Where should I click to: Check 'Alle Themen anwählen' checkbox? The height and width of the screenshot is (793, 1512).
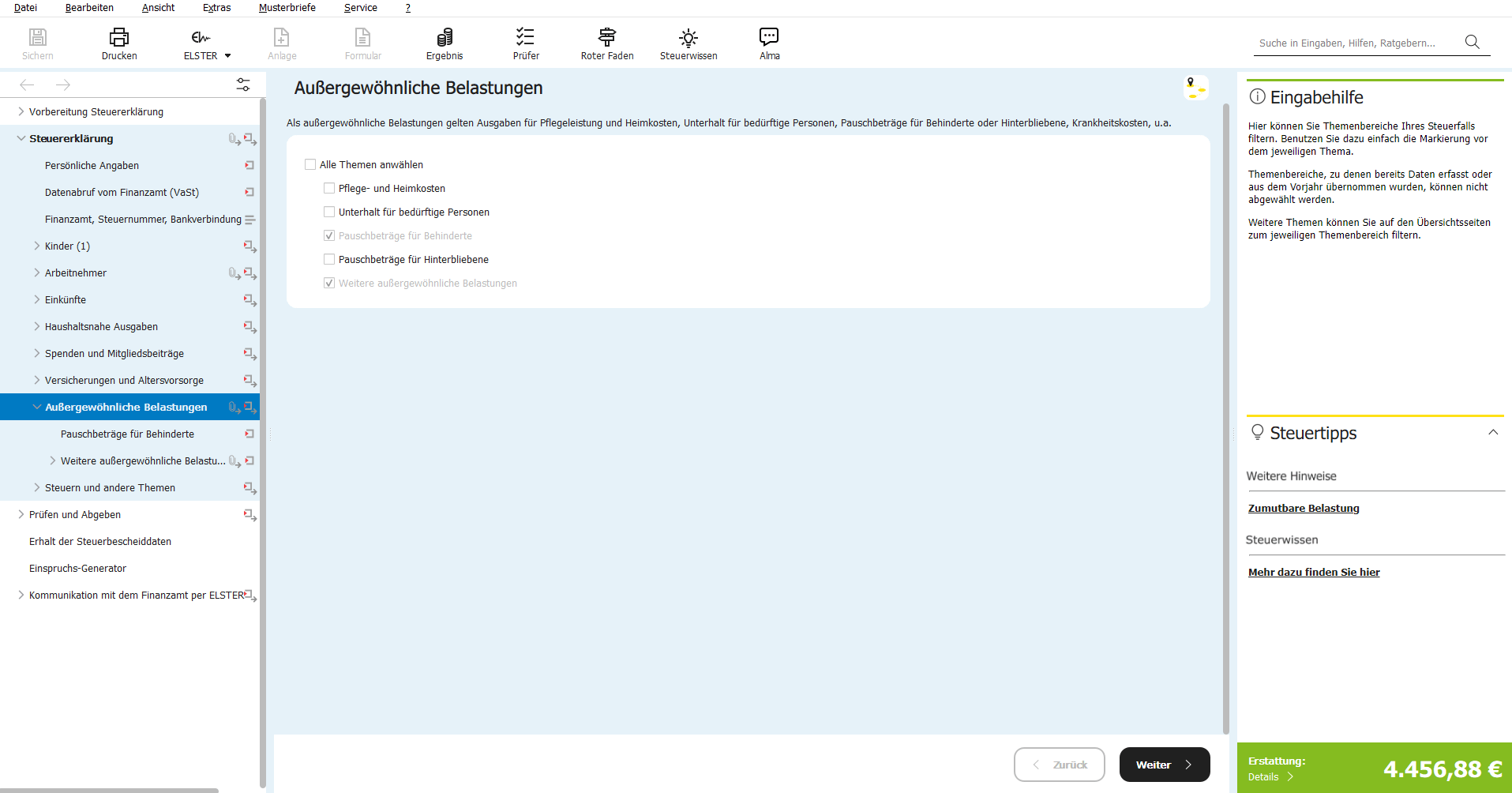point(310,164)
